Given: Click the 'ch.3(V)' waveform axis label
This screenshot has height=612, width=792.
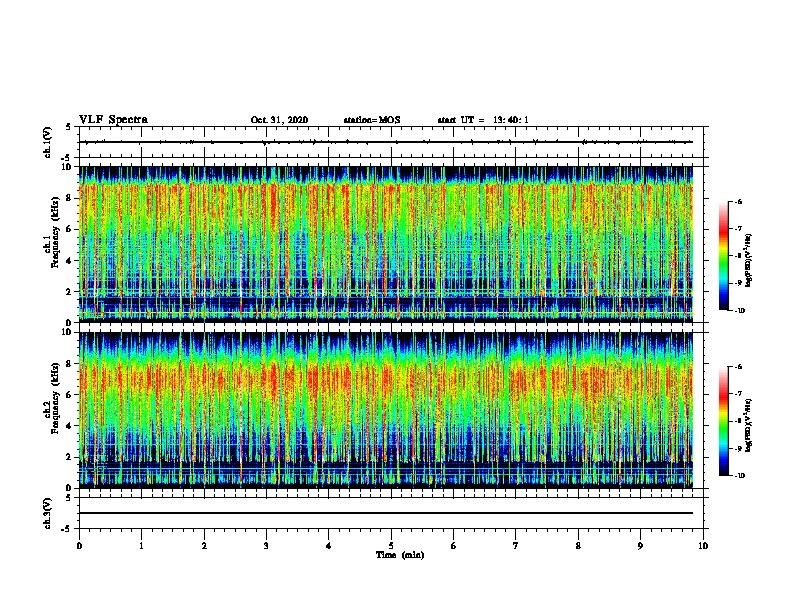Looking at the screenshot, I should 48,513.
